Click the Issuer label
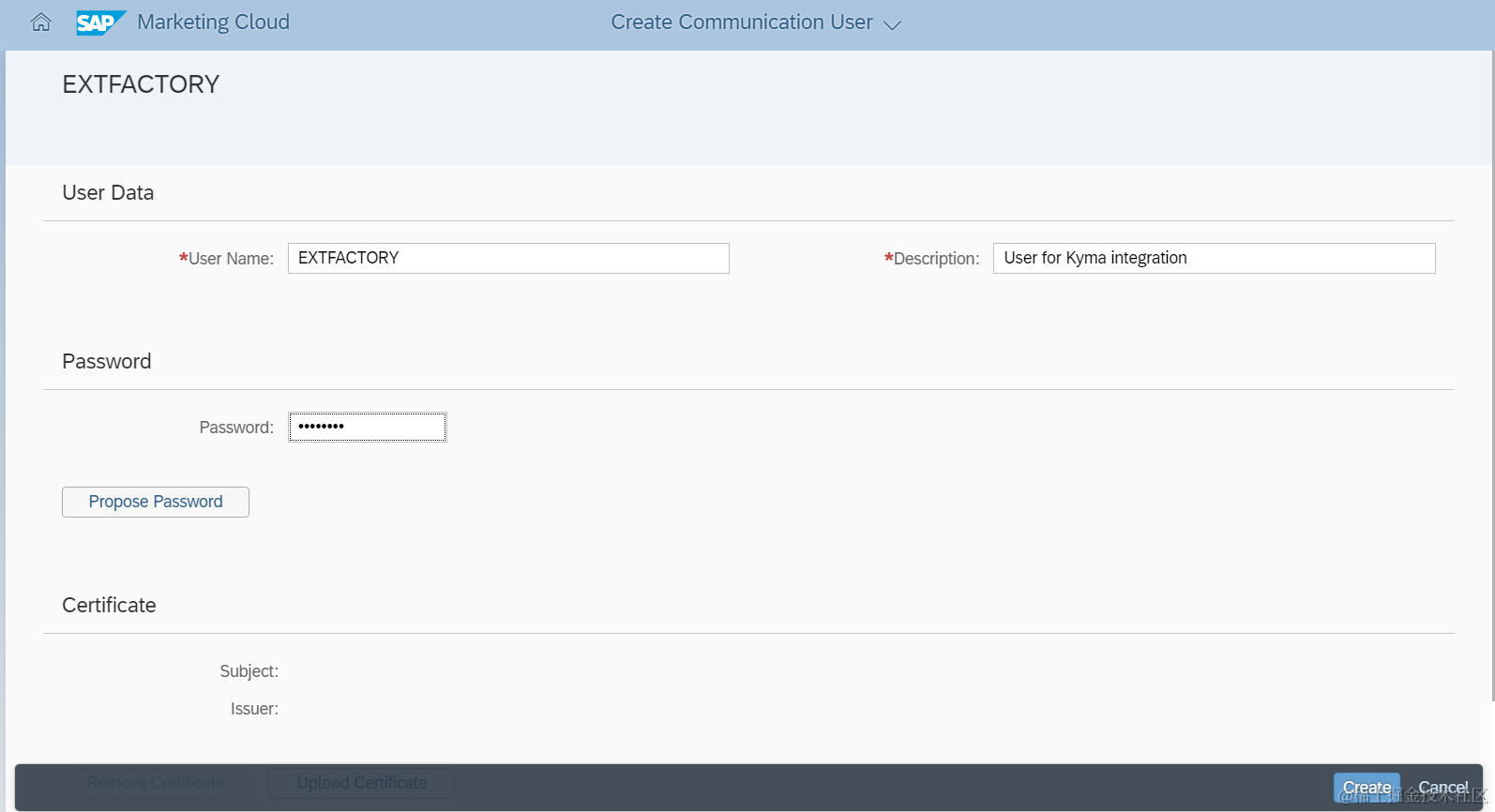 coord(254,709)
